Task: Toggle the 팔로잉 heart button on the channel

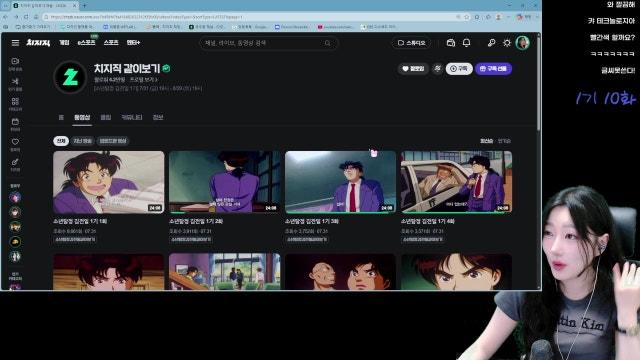Action: coord(413,69)
